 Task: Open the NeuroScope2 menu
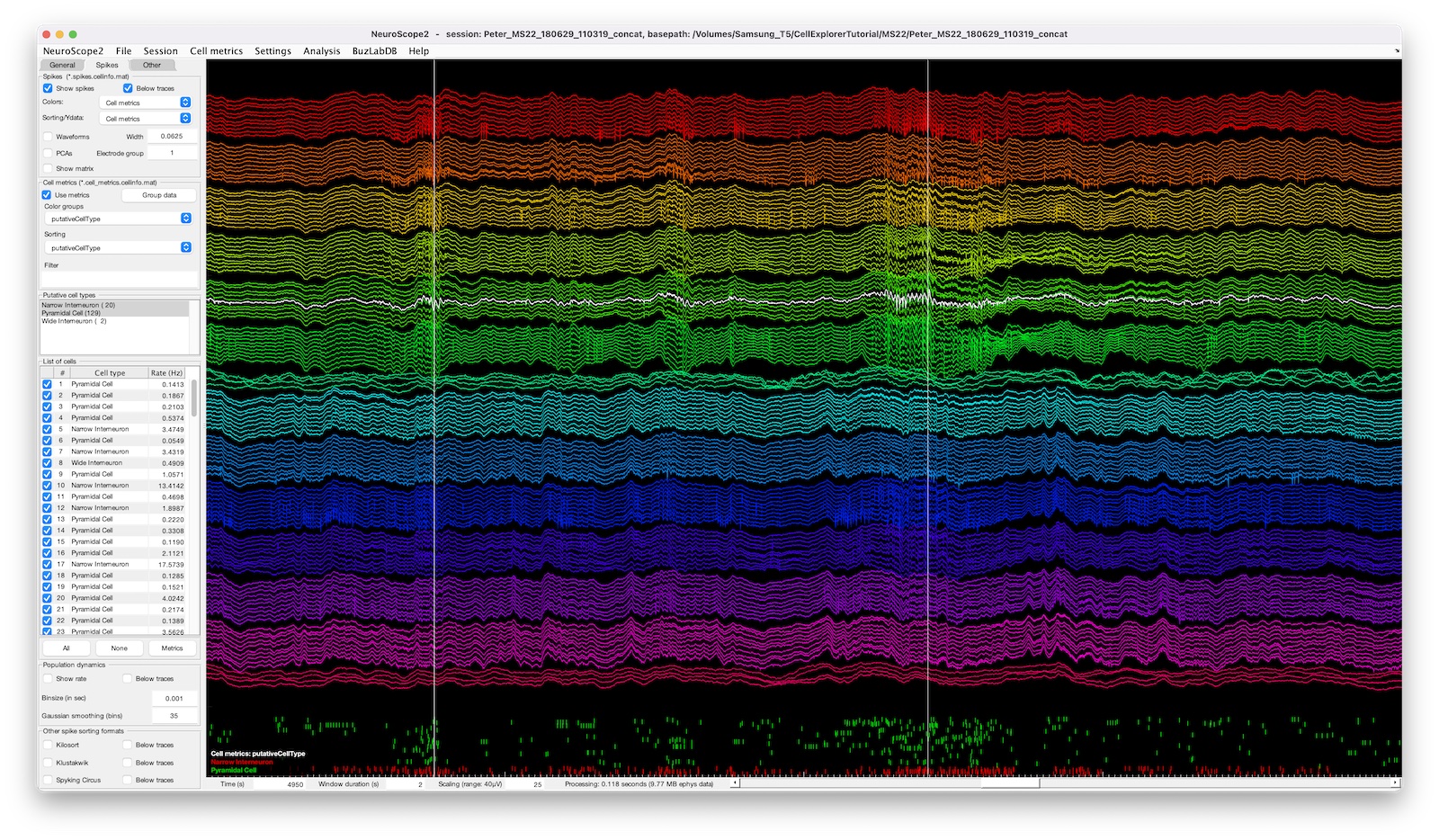pos(73,51)
